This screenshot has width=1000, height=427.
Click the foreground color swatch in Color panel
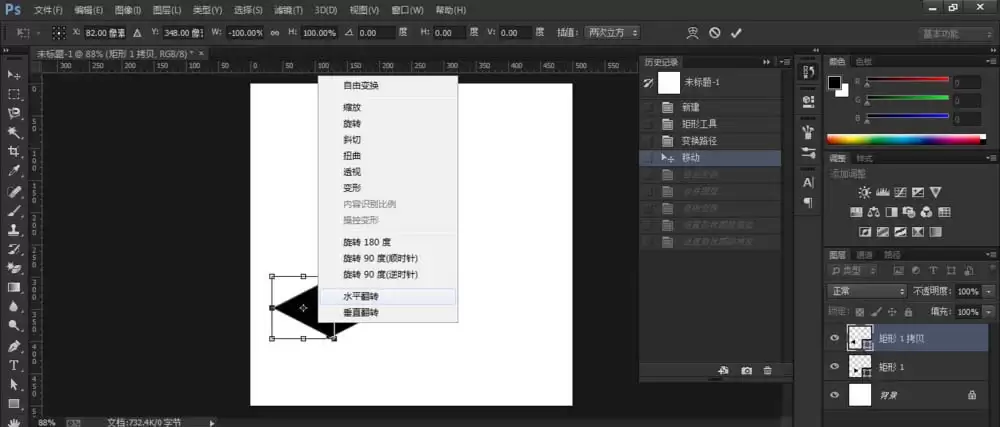[x=834, y=82]
